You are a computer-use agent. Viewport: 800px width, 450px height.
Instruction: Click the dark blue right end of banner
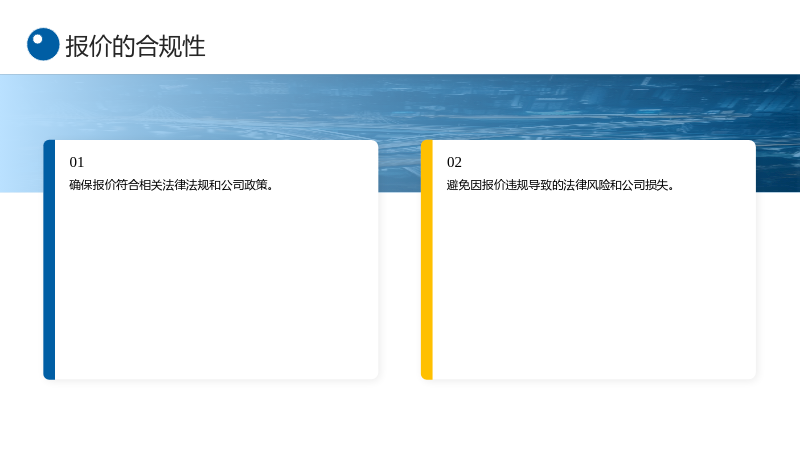point(778,134)
